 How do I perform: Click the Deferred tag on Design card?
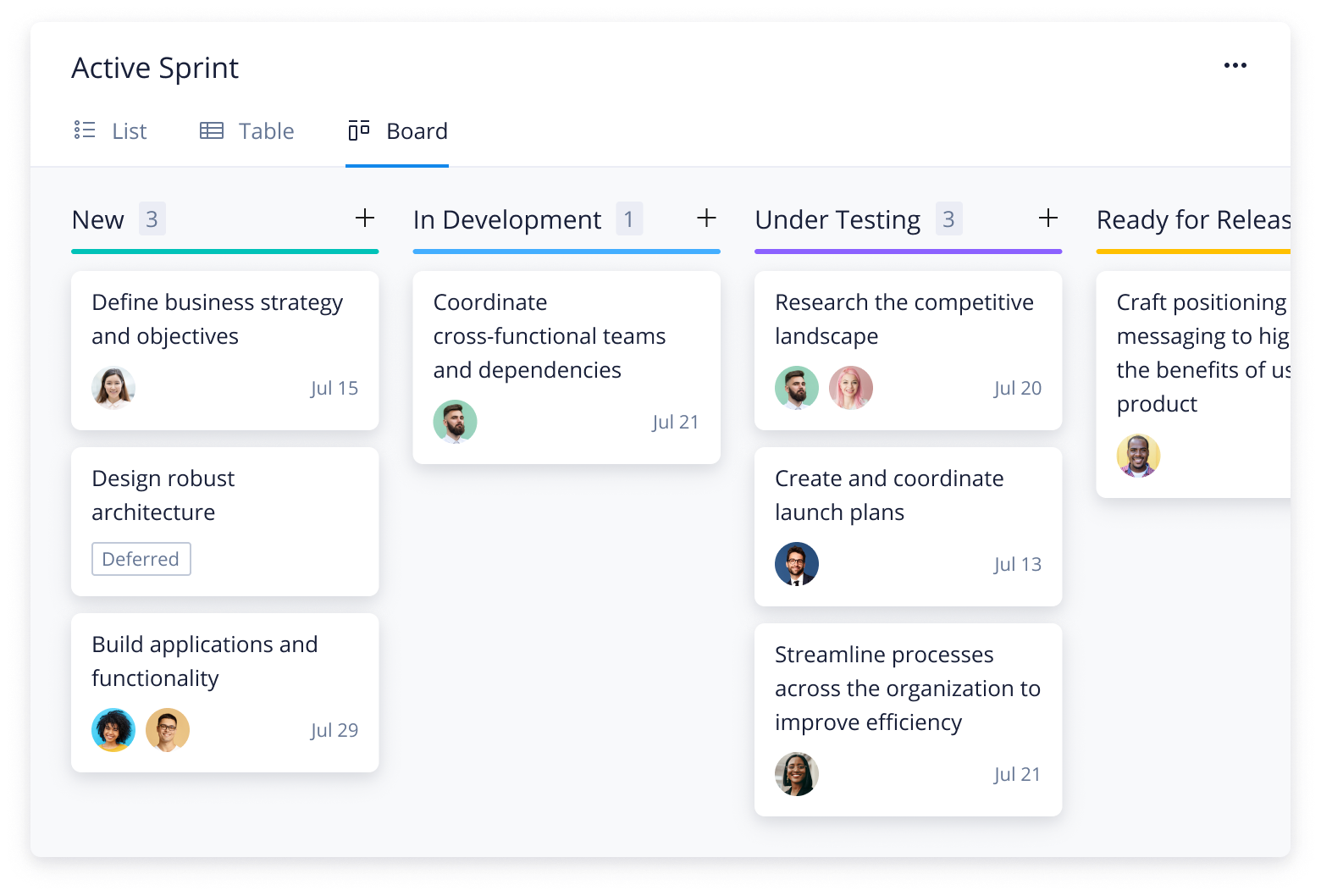point(141,559)
